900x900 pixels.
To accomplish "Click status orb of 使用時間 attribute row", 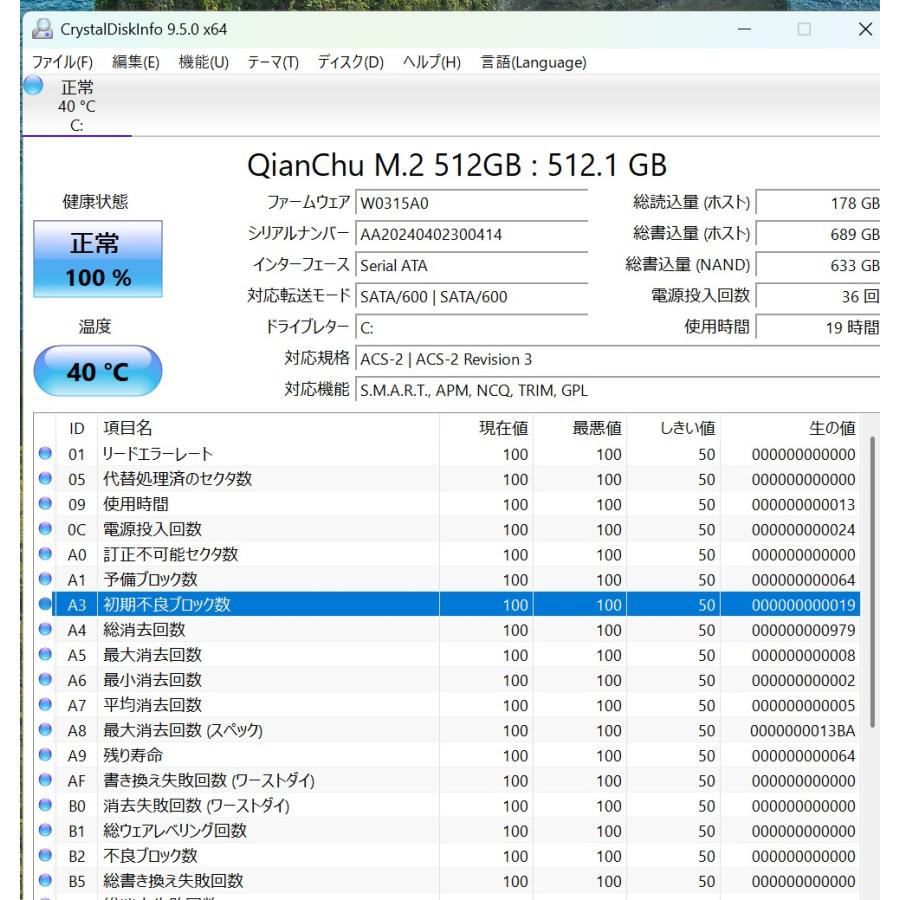I will pos(45,505).
